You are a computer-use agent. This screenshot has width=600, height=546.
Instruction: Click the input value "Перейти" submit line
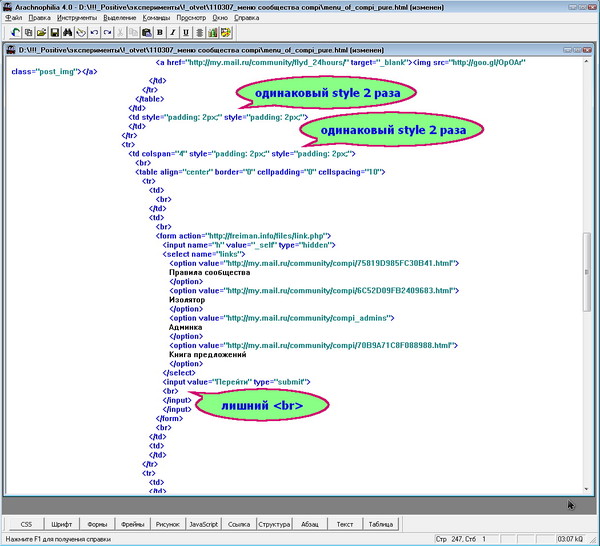pyautogui.click(x=236, y=382)
